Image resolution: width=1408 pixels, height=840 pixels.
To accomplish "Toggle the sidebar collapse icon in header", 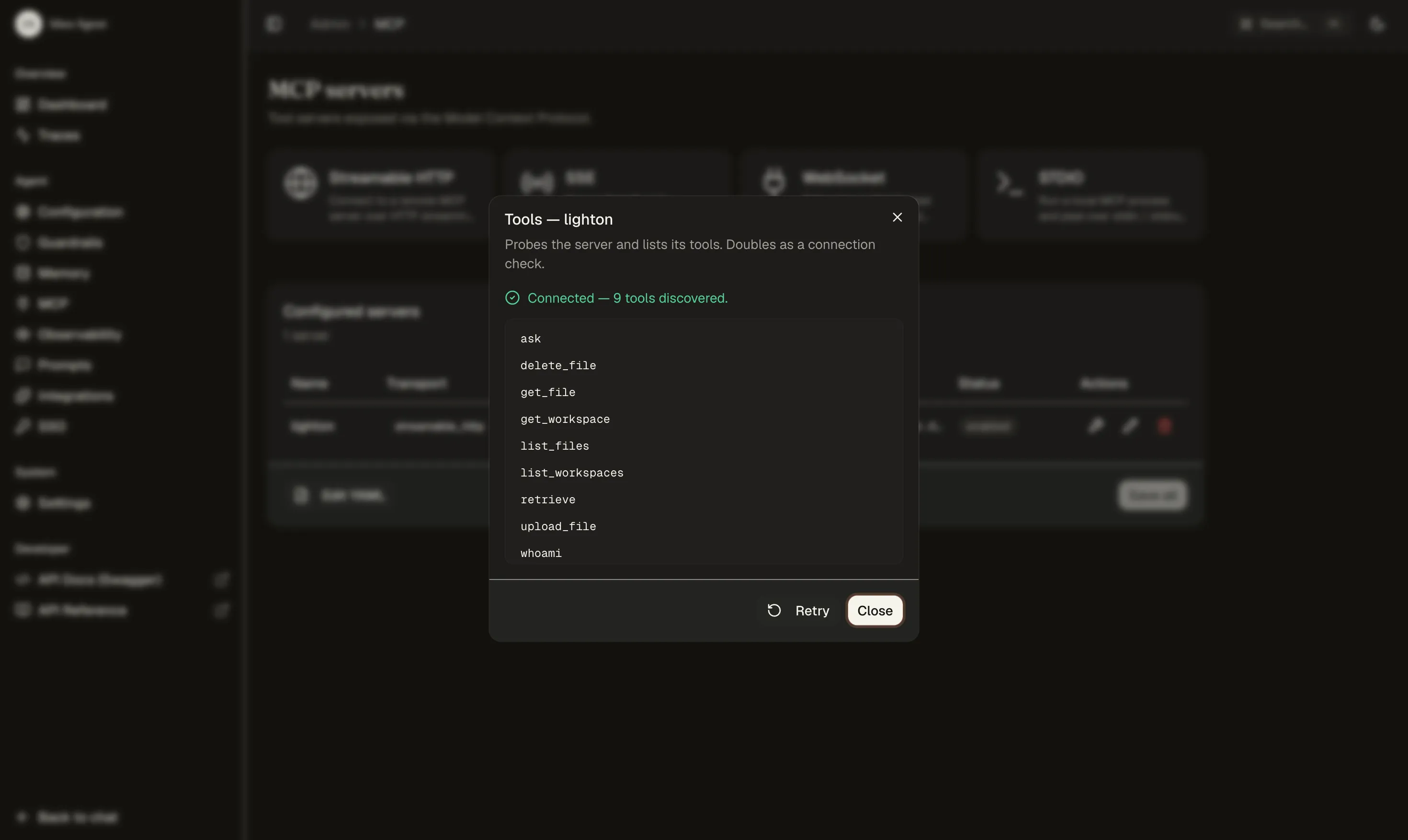I will coord(274,24).
